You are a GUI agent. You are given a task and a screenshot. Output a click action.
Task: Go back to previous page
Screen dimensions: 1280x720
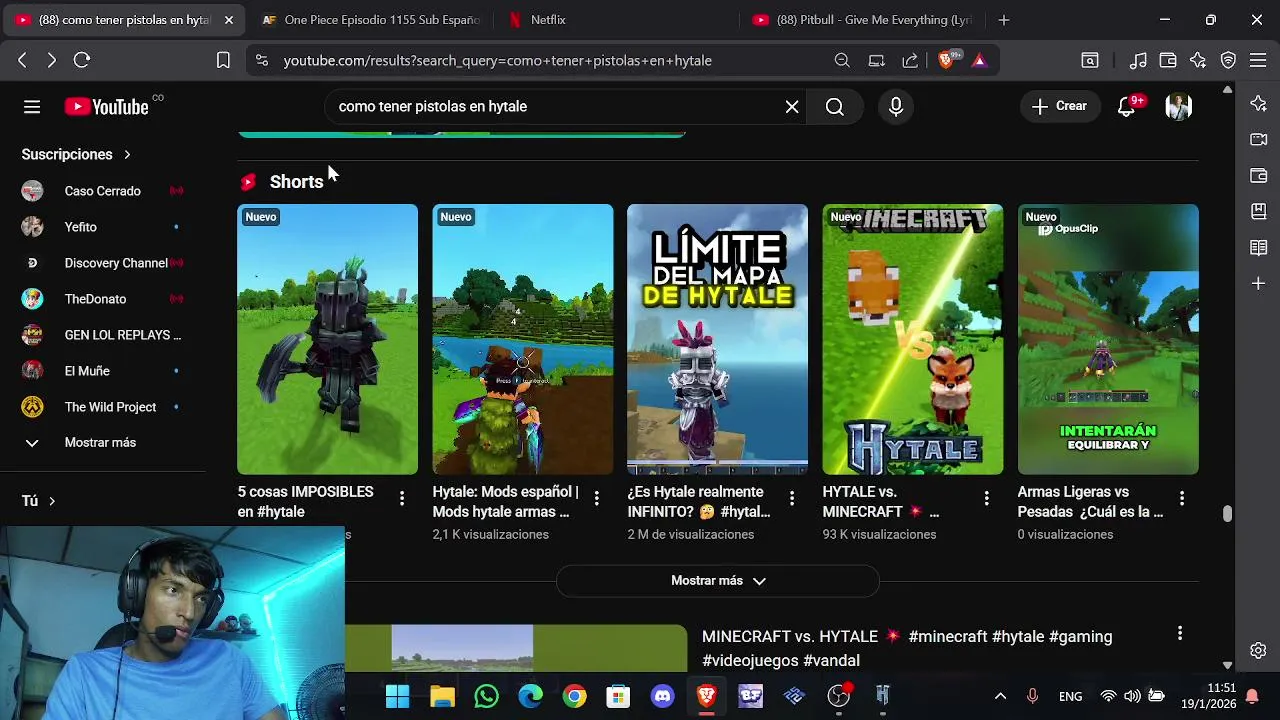coord(22,60)
